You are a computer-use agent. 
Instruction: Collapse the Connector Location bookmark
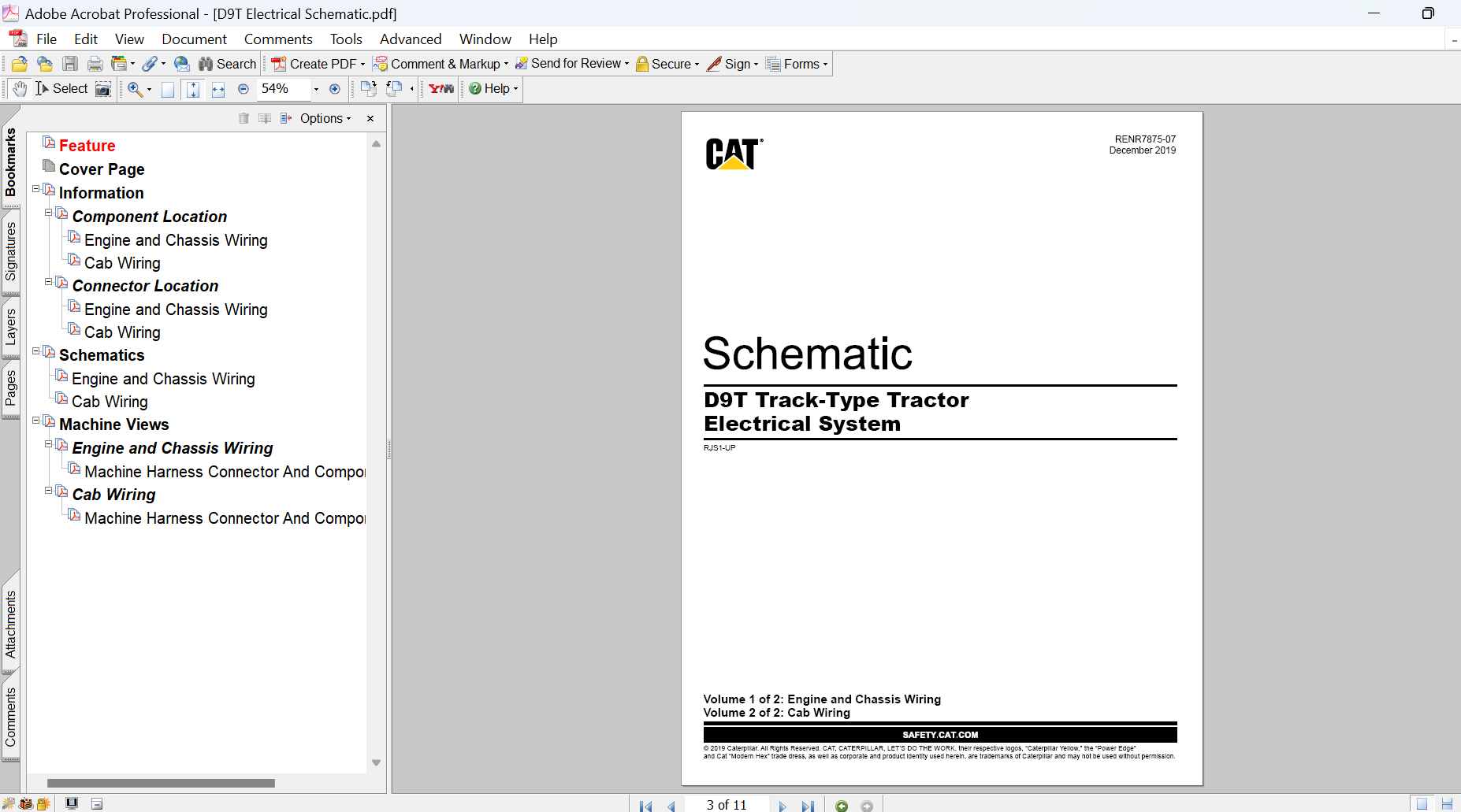(49, 282)
